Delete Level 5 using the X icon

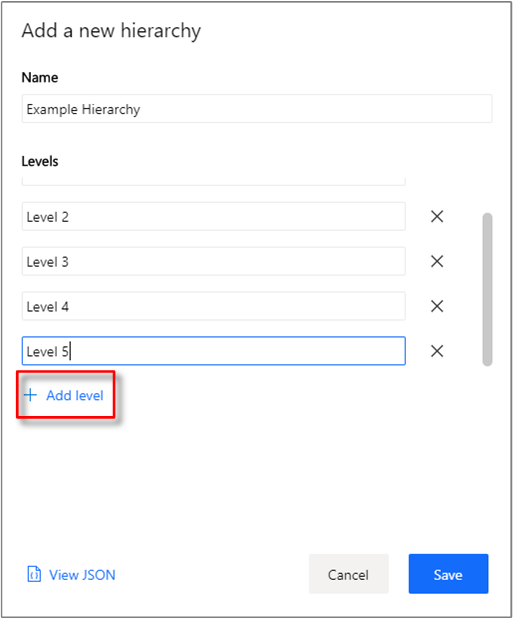437,351
